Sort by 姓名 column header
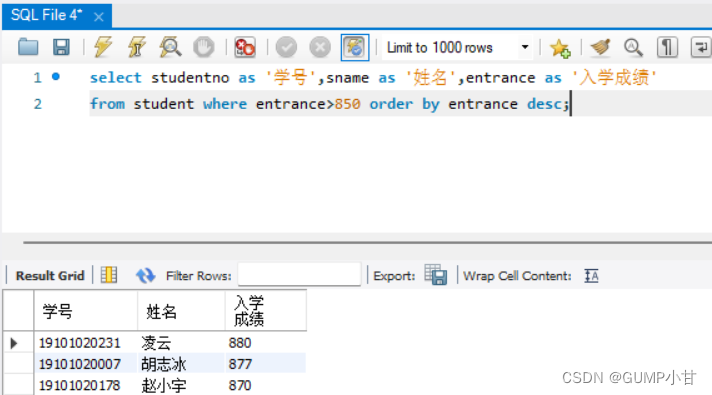The height and width of the screenshot is (395, 712). (x=181, y=311)
